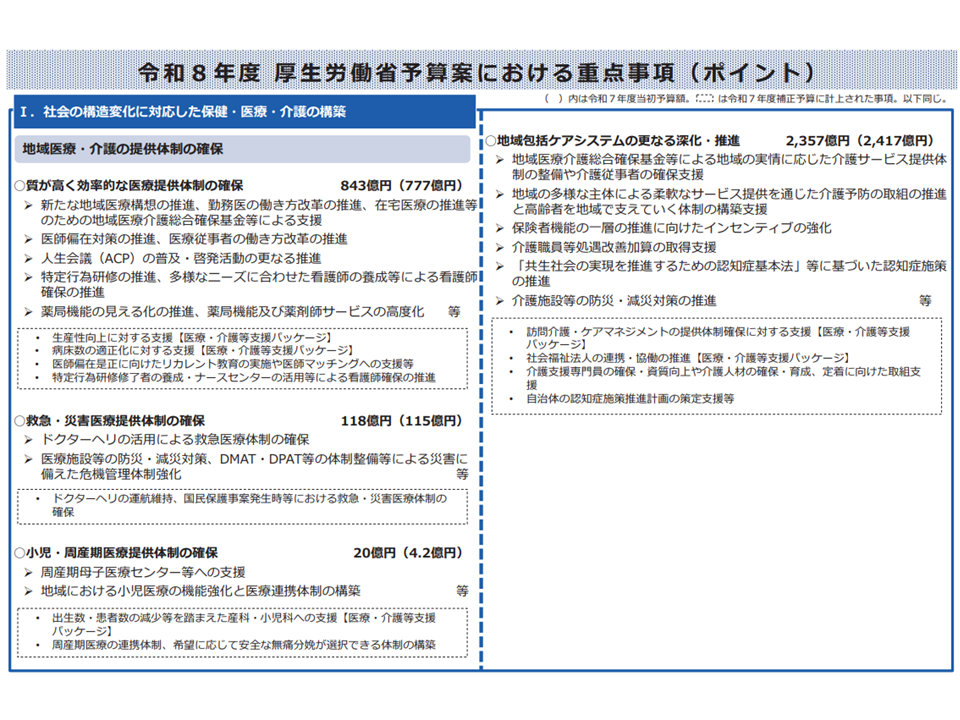Click the arrow bullet beside 医師偏在対策の推進

[30, 239]
